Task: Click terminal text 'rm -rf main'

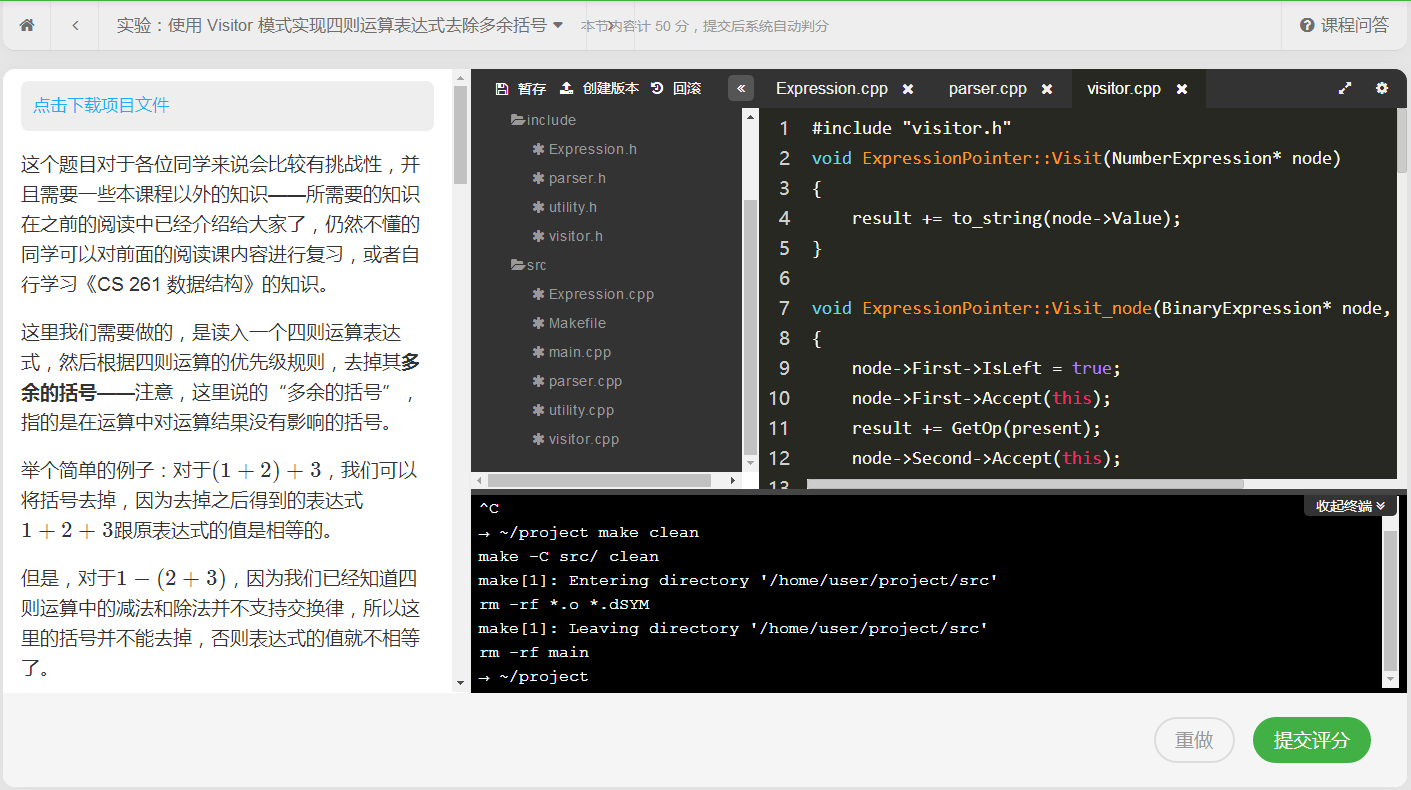Action: pos(533,653)
